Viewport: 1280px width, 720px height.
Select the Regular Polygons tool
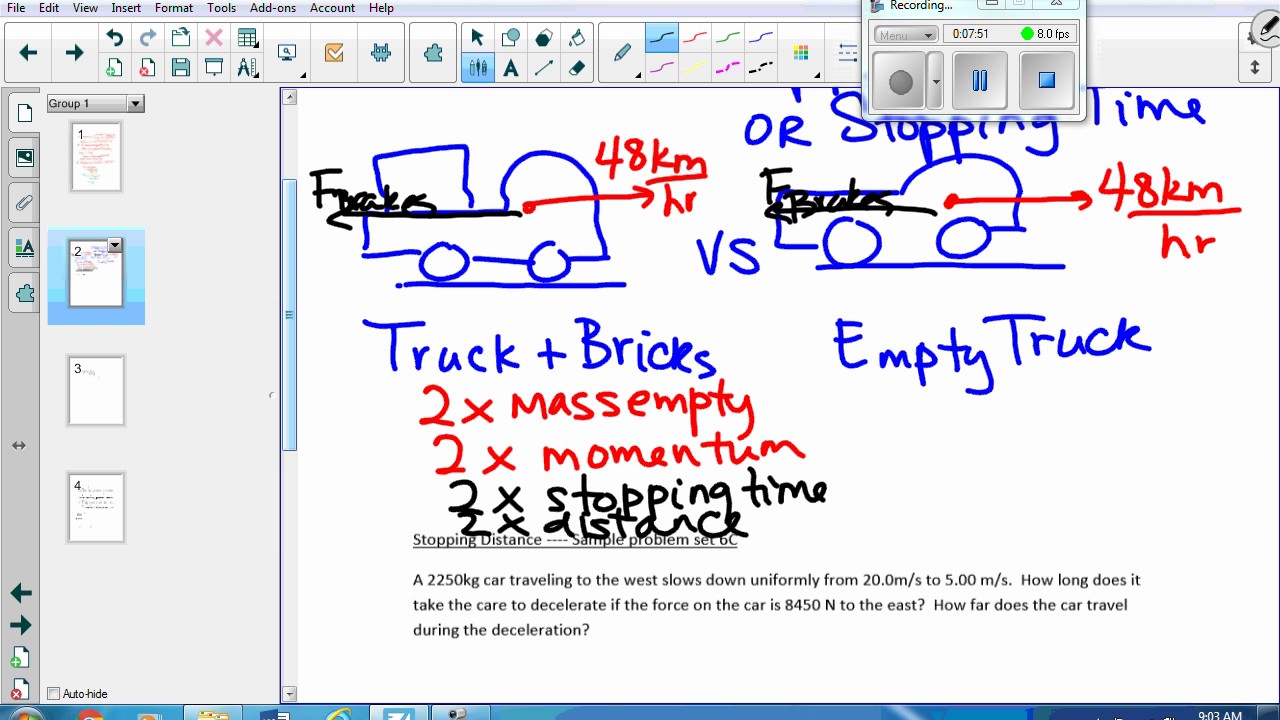pyautogui.click(x=543, y=38)
